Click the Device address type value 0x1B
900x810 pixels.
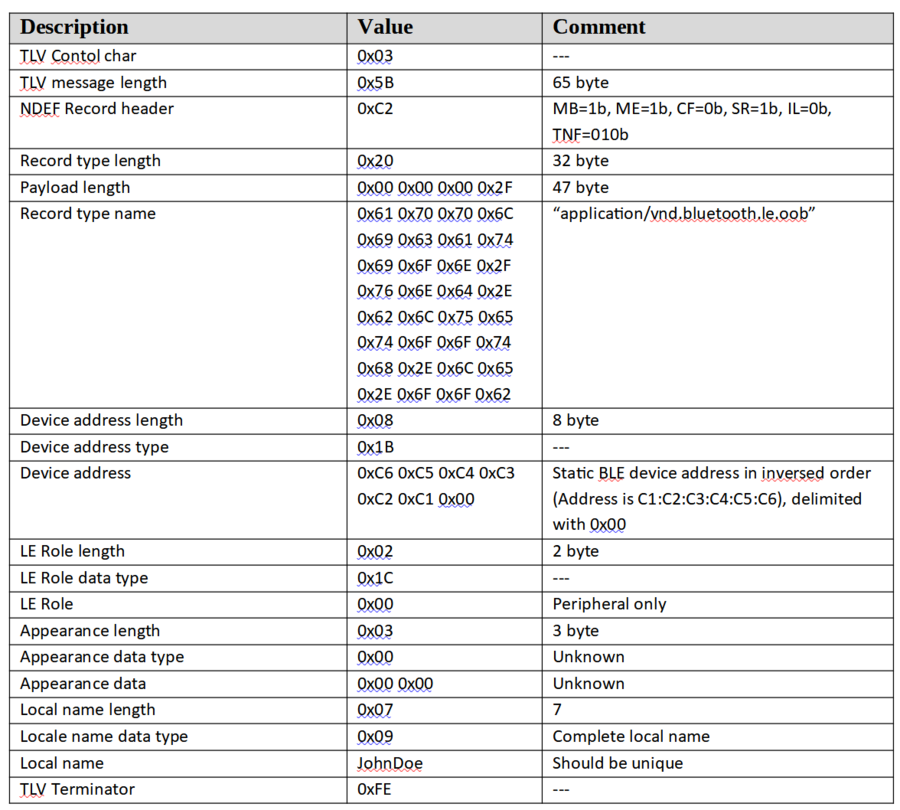pyautogui.click(x=375, y=447)
